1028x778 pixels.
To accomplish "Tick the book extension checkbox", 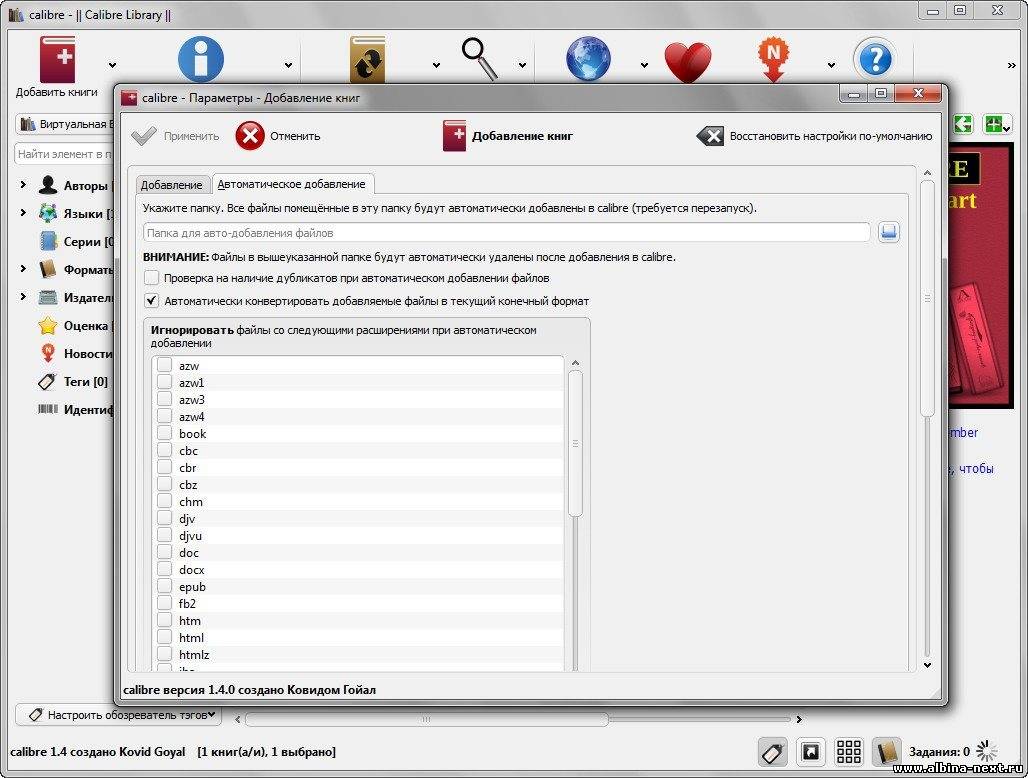I will click(x=165, y=433).
